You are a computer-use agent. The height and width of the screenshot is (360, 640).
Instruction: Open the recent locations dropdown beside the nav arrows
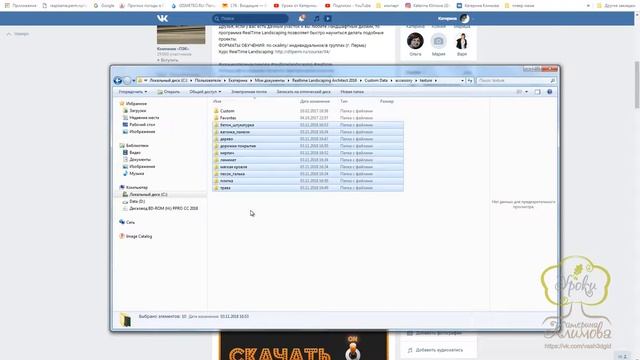coord(133,81)
